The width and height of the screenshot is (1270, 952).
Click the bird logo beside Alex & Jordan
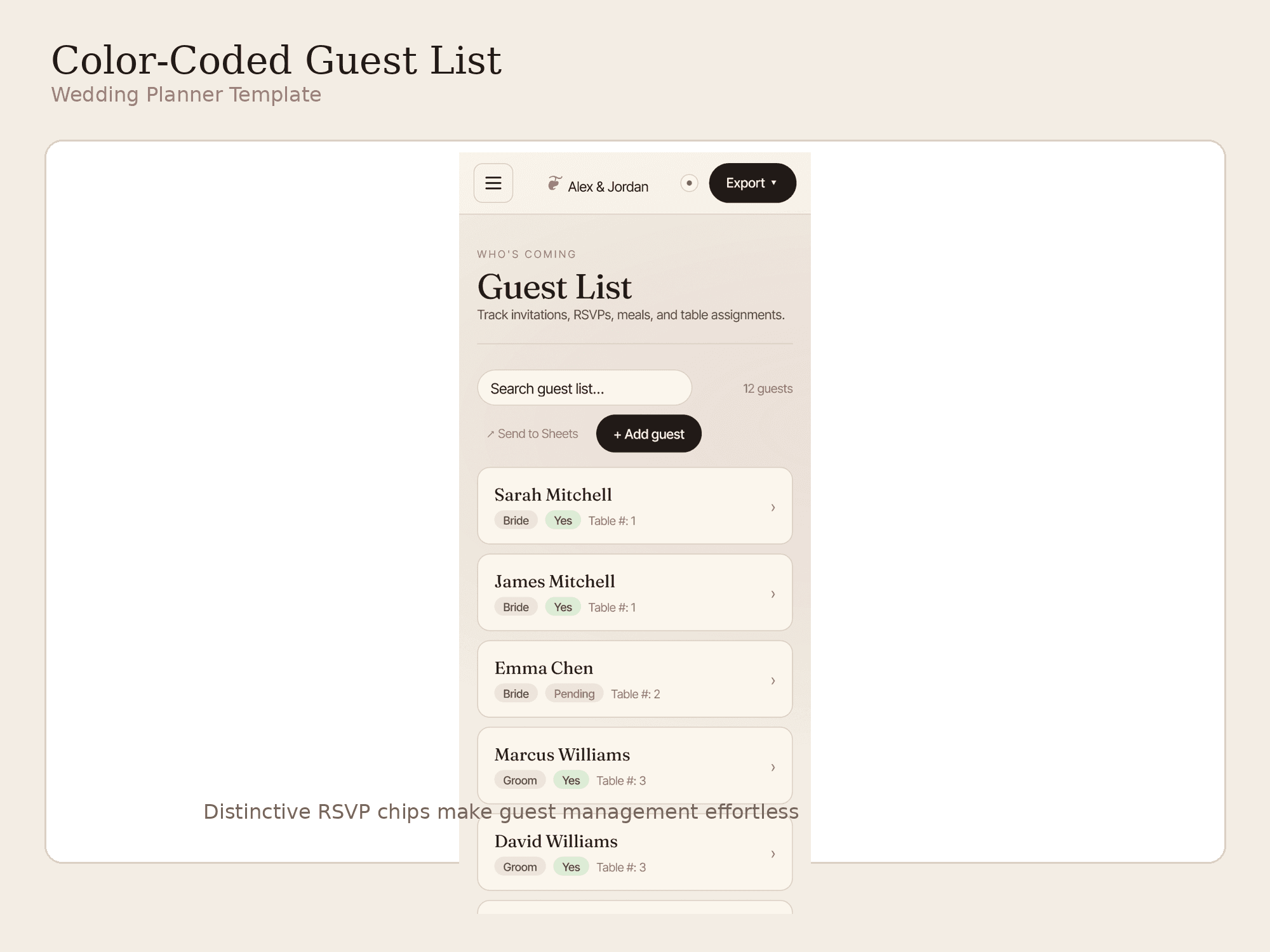tap(554, 183)
